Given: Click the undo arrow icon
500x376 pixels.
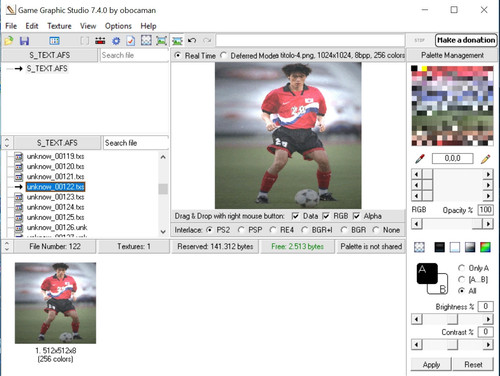Looking at the screenshot, I should tap(192, 40).
